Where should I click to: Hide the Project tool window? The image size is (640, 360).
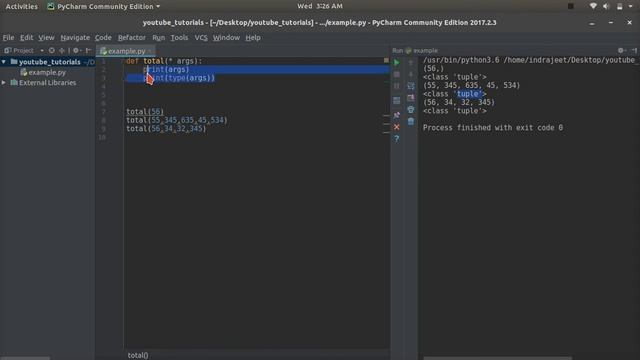[88, 50]
